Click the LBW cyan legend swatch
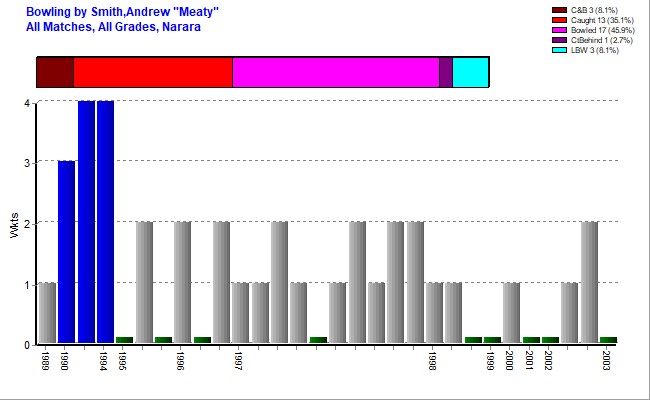The height and width of the screenshot is (400, 650). [x=559, y=50]
